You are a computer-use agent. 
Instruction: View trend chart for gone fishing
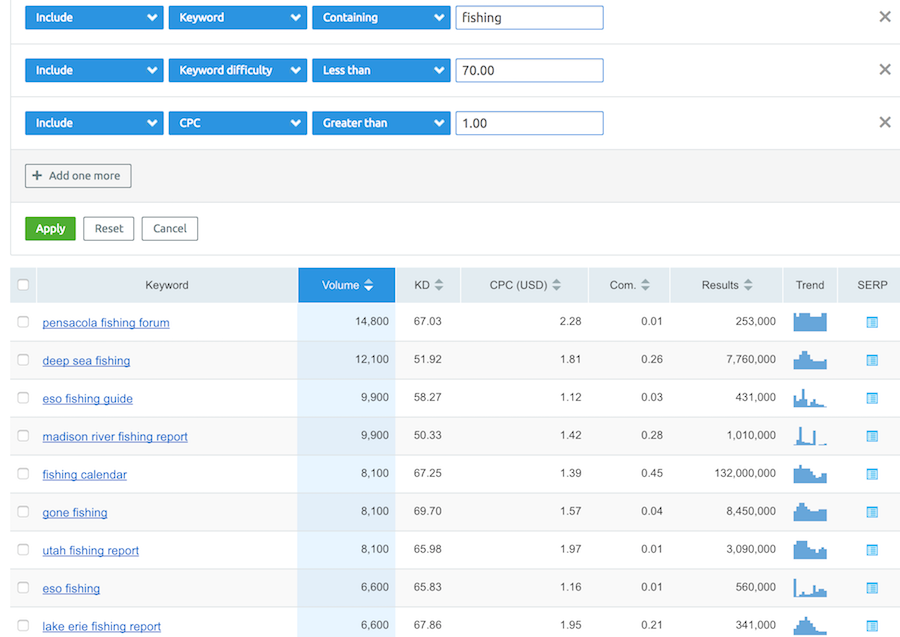[x=810, y=511]
